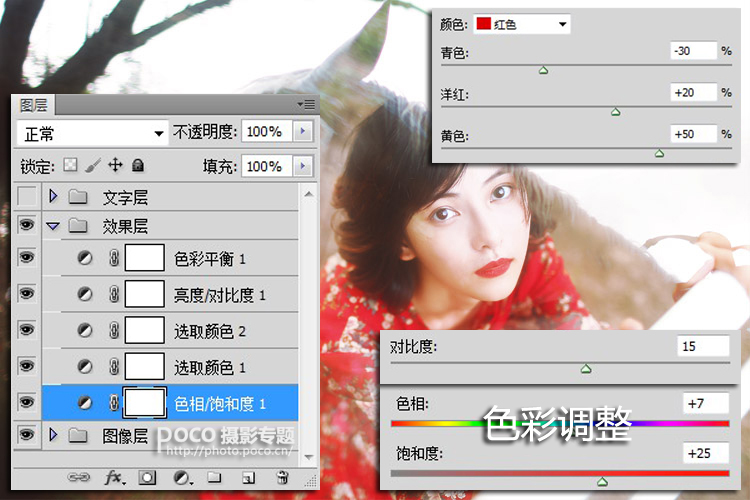This screenshot has height=500, width=750.
Task: Click the lock transparent pixels icon
Action: [x=70, y=166]
